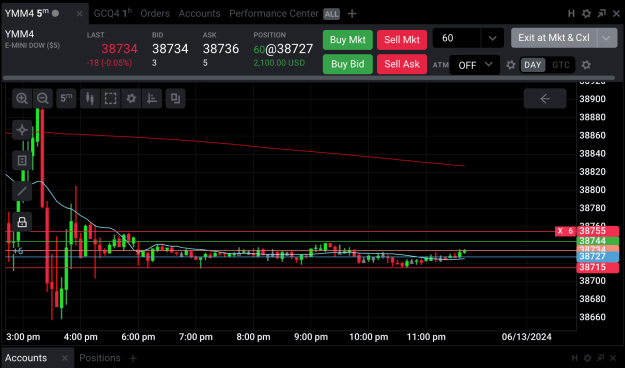Open the notes list tool
Image resolution: width=625 pixels, height=368 pixels.
[x=22, y=160]
